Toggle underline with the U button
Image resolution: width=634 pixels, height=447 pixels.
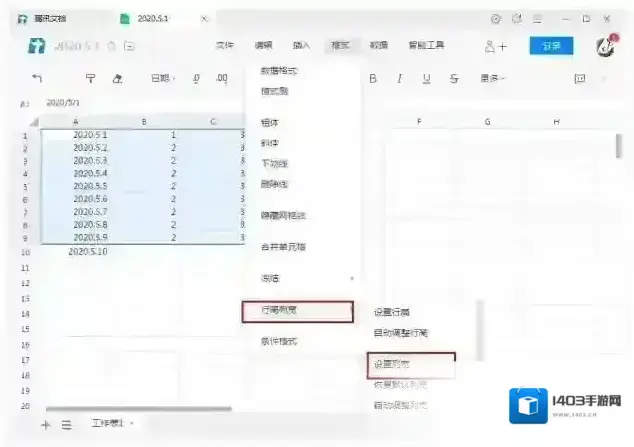(427, 79)
